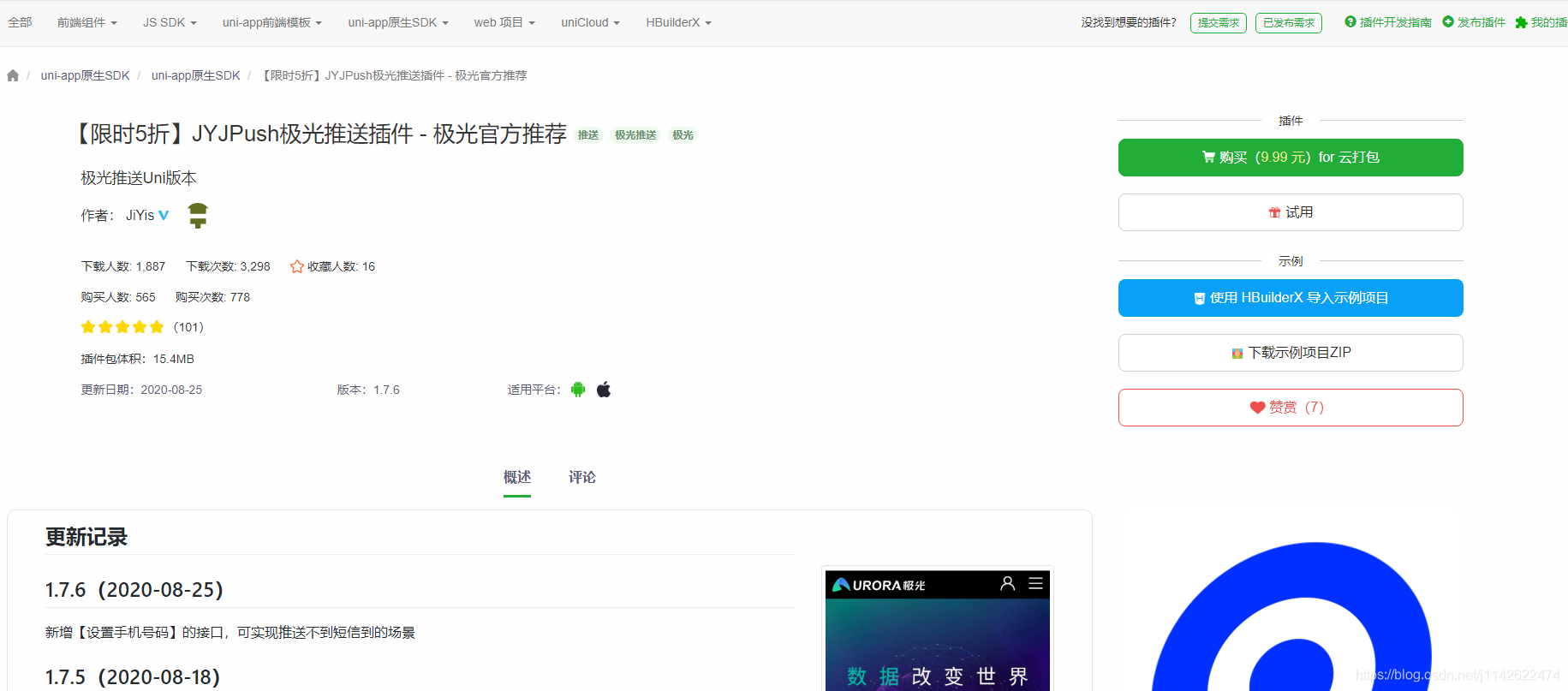
Task: Click the 更新记录 heading
Action: pos(86,537)
